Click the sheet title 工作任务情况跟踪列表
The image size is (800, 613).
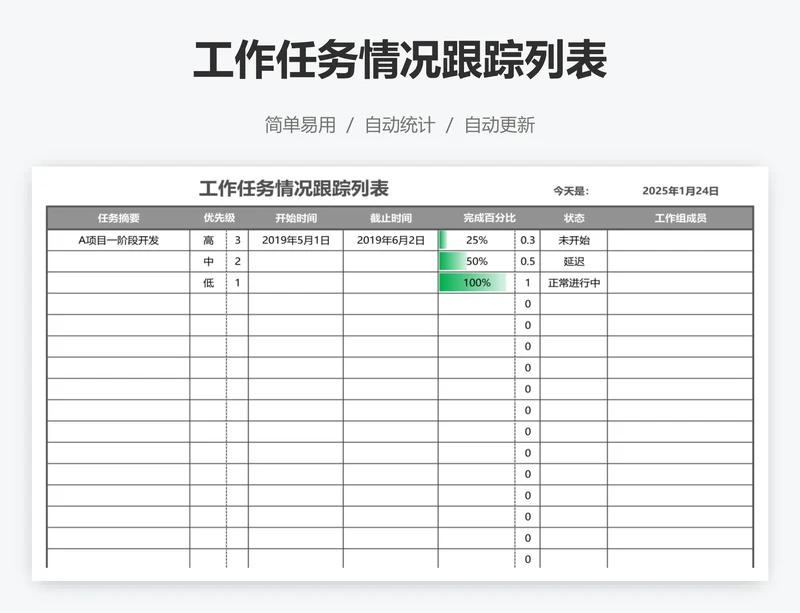tap(294, 188)
